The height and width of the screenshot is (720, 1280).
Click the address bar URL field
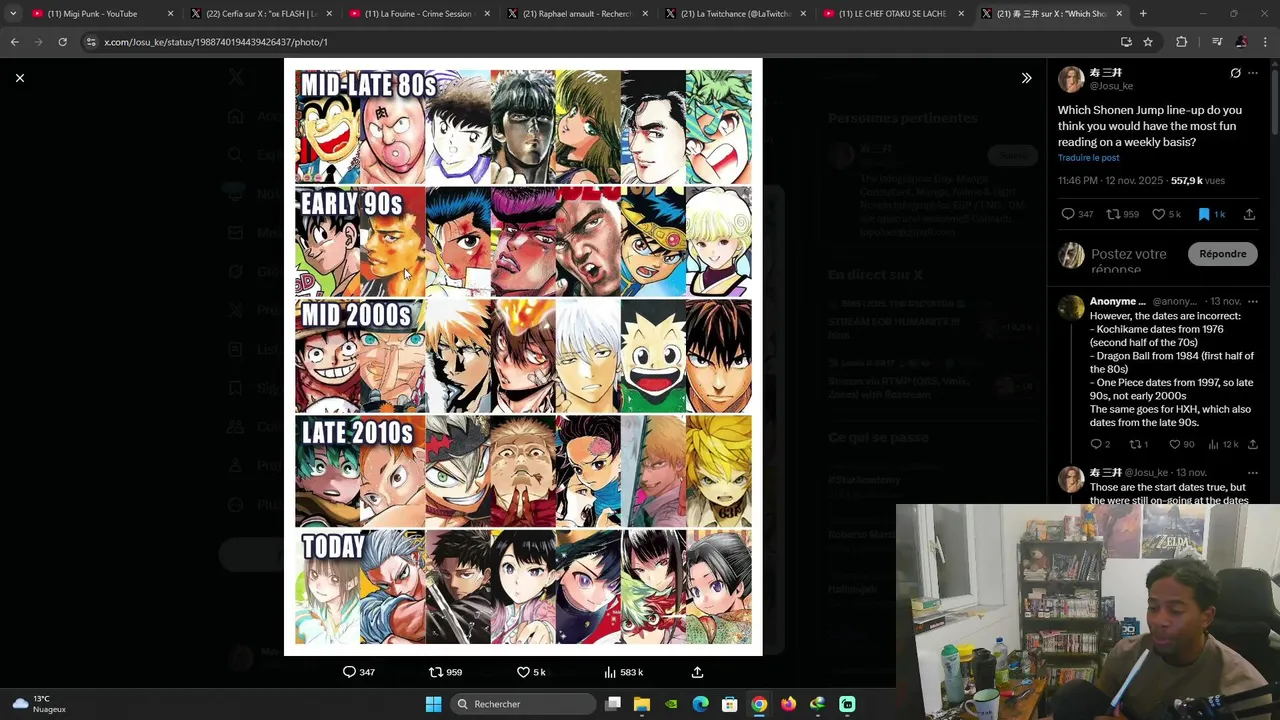tap(600, 42)
